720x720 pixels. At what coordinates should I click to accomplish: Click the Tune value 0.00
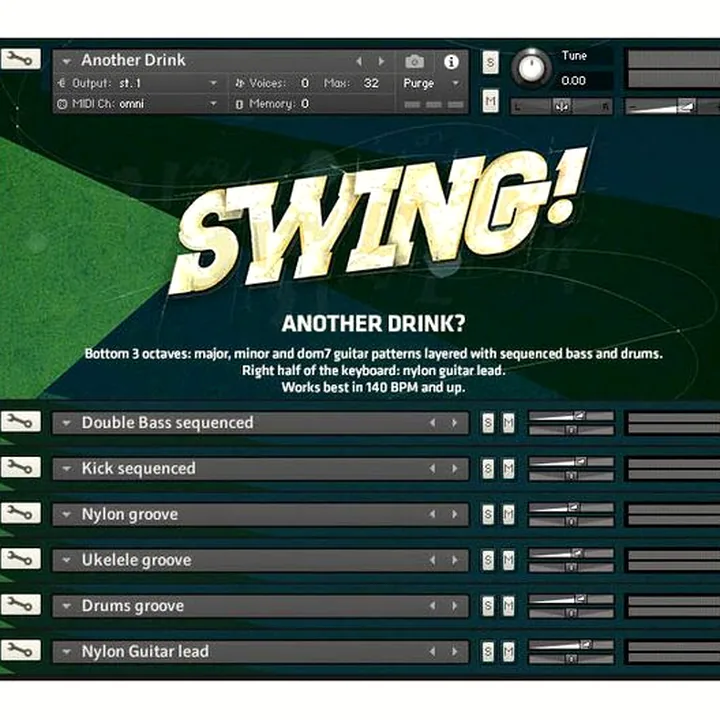(574, 81)
